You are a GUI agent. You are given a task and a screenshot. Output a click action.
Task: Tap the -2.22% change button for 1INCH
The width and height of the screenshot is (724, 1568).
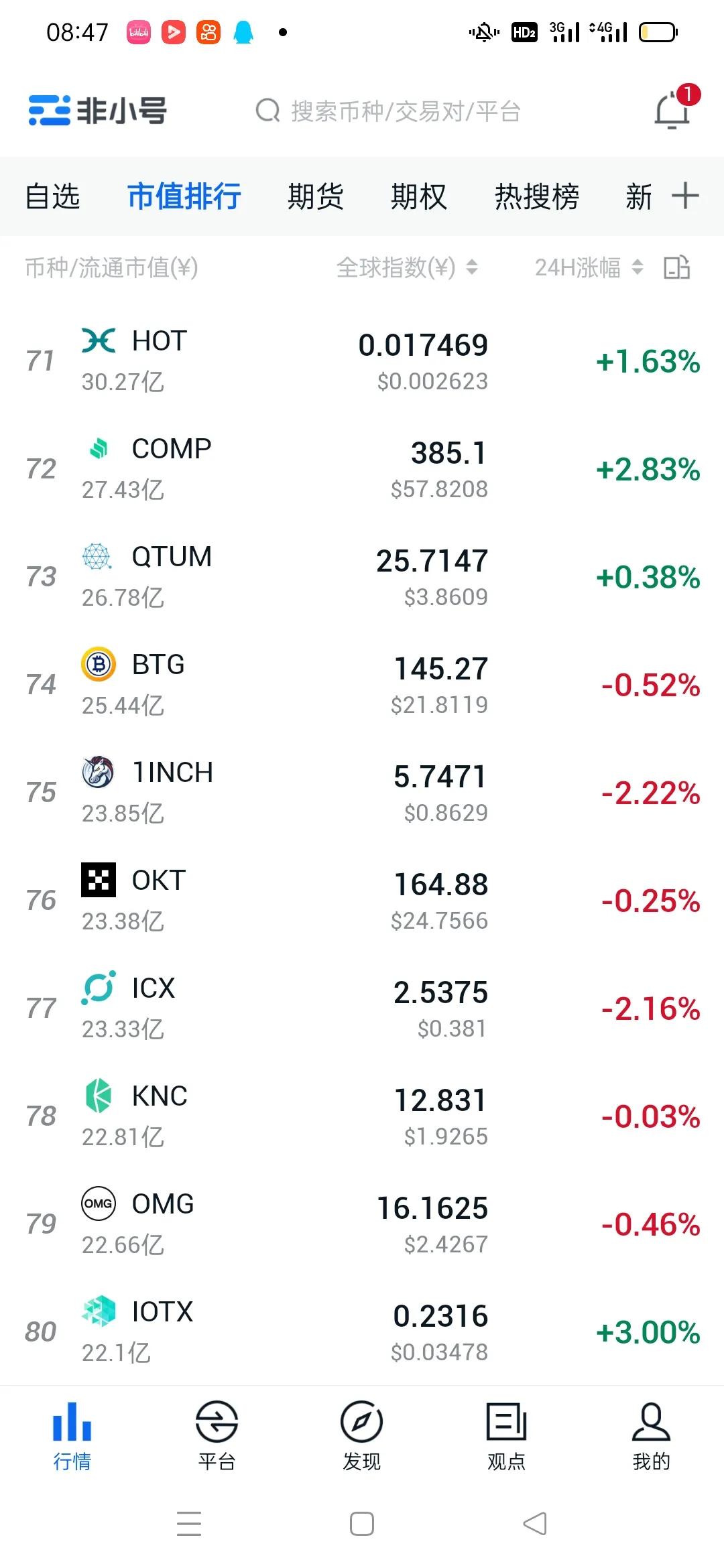[651, 793]
